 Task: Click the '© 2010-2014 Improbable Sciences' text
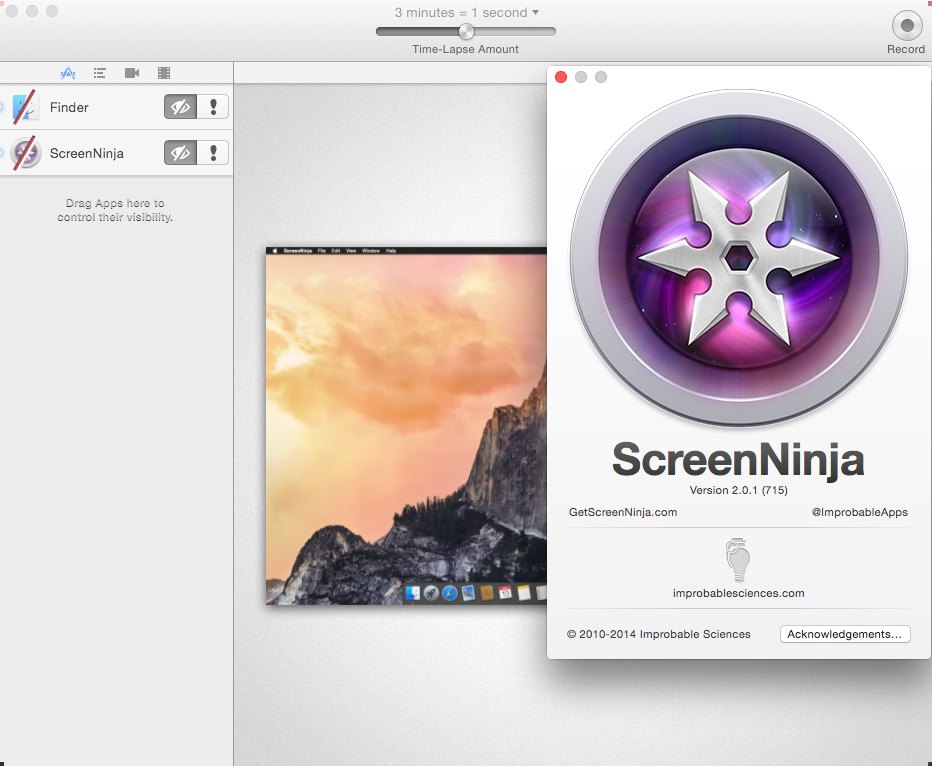pos(659,634)
